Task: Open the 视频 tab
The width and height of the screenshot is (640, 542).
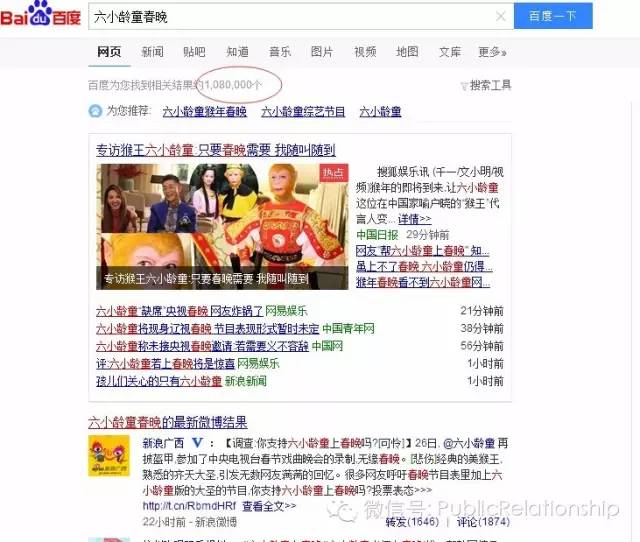Action: coord(364,52)
